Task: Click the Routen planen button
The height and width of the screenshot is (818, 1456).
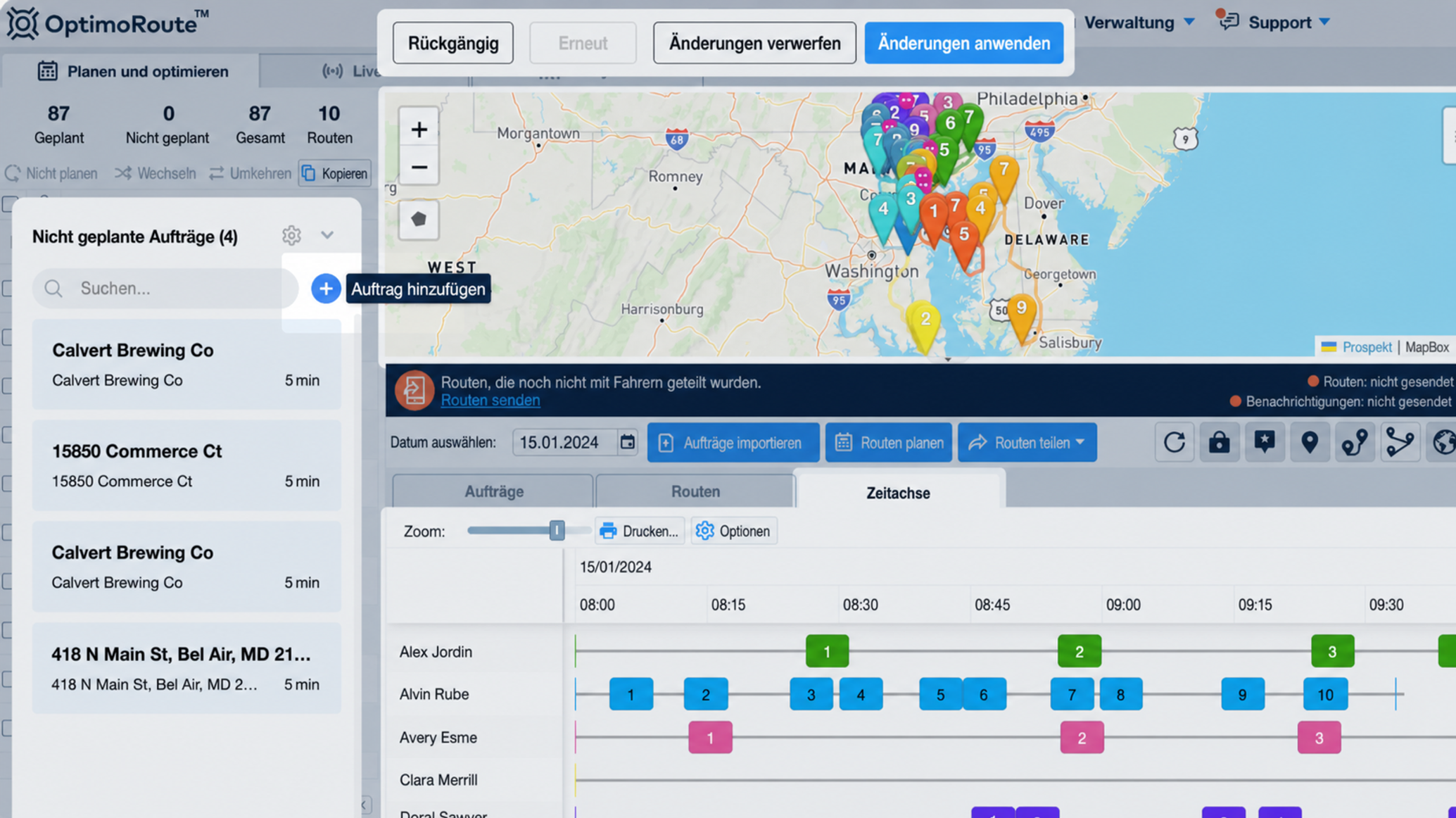Action: 888,442
